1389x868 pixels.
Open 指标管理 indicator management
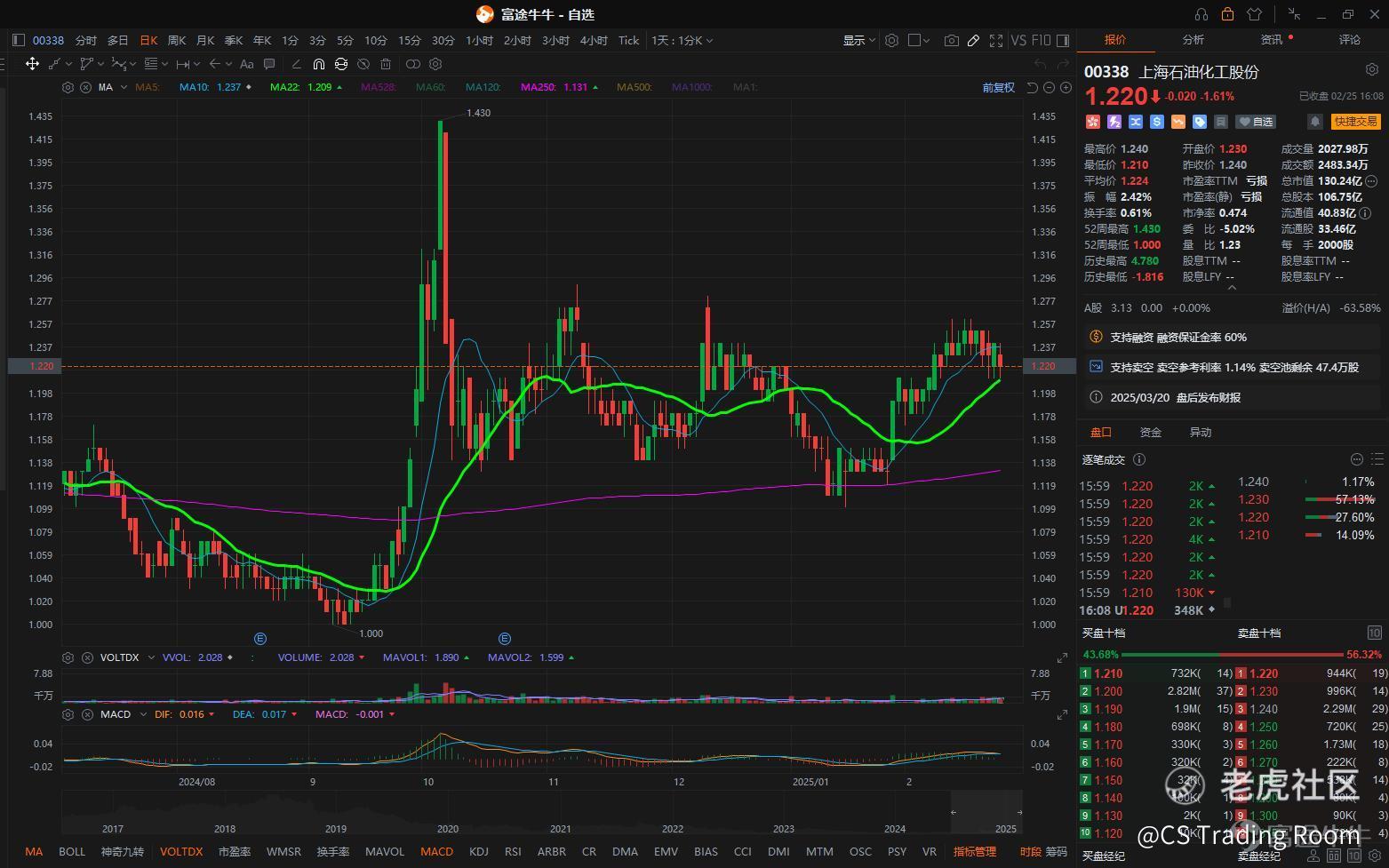[x=975, y=851]
